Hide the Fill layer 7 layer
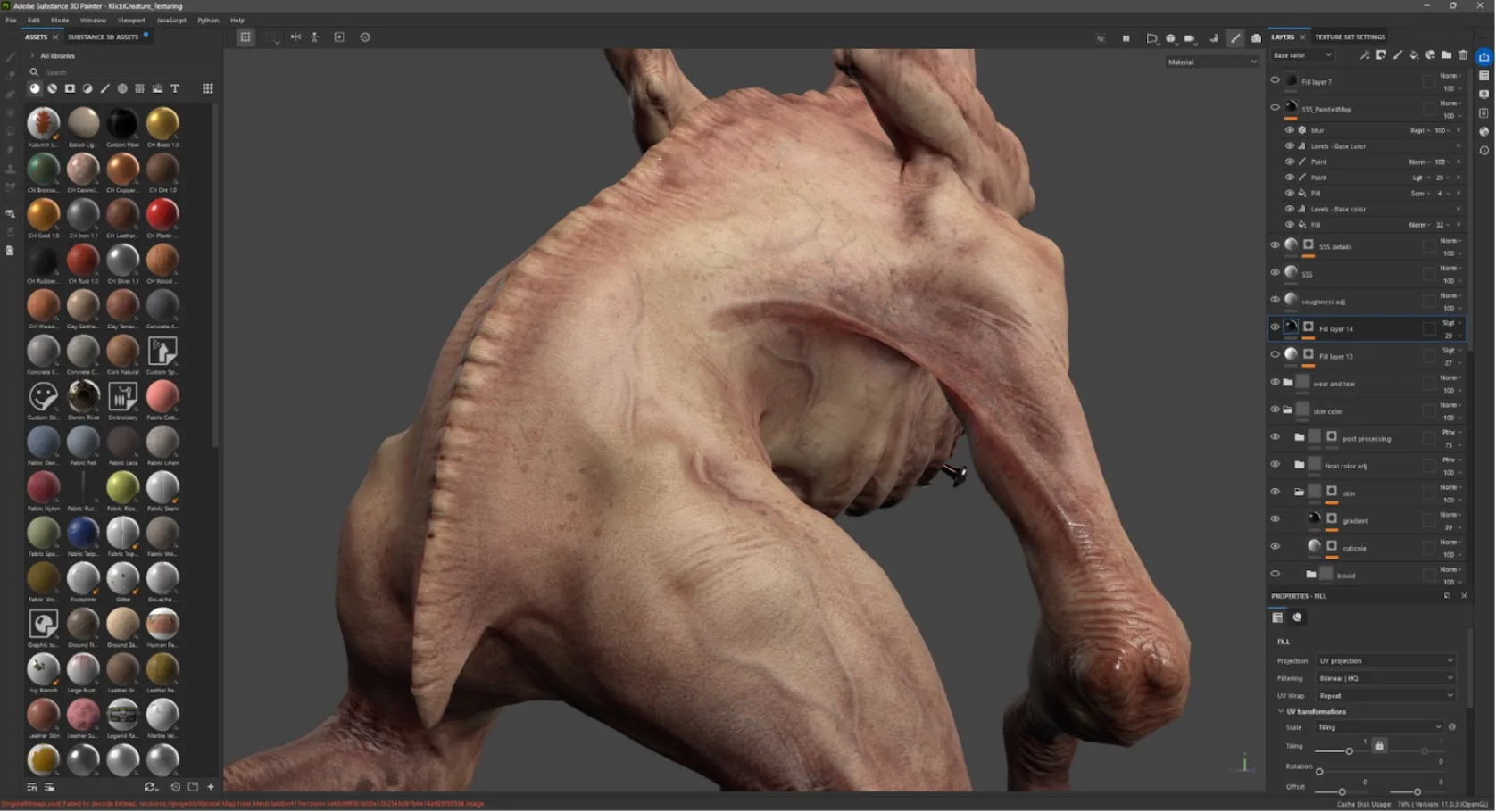Screen dimensions: 1496x812 click(x=1275, y=80)
